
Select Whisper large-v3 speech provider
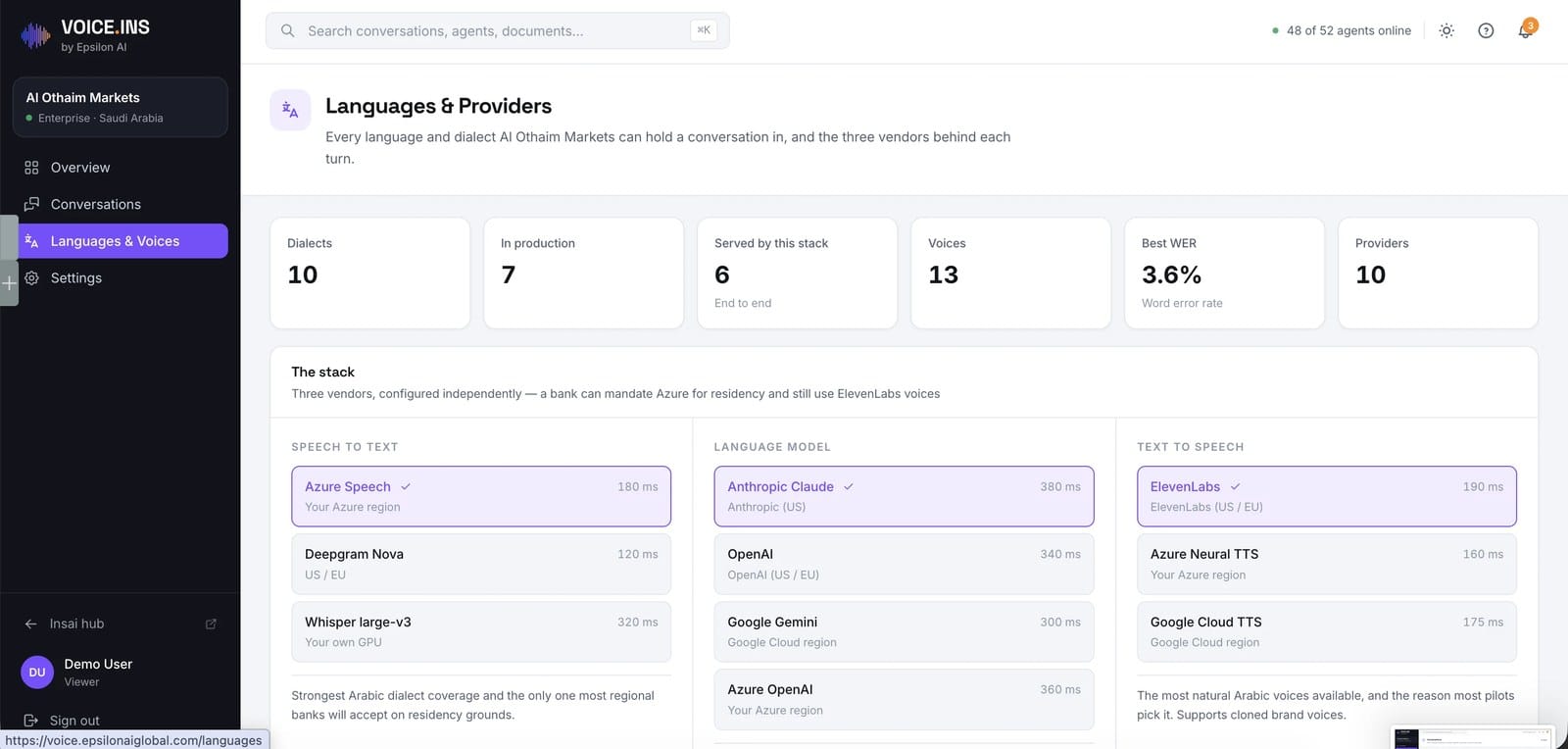pos(481,631)
